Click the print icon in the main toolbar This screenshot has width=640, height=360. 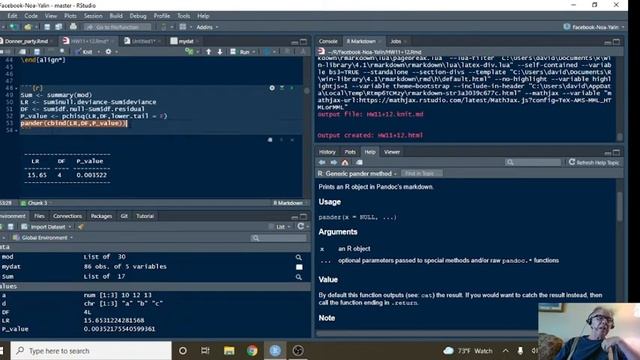pyautogui.click(x=73, y=27)
